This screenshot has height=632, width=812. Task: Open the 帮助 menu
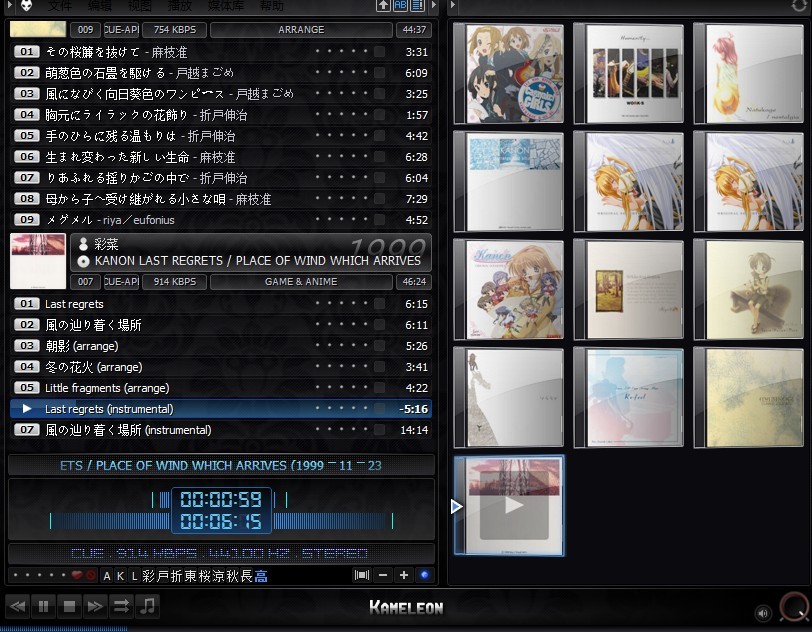coord(271,6)
